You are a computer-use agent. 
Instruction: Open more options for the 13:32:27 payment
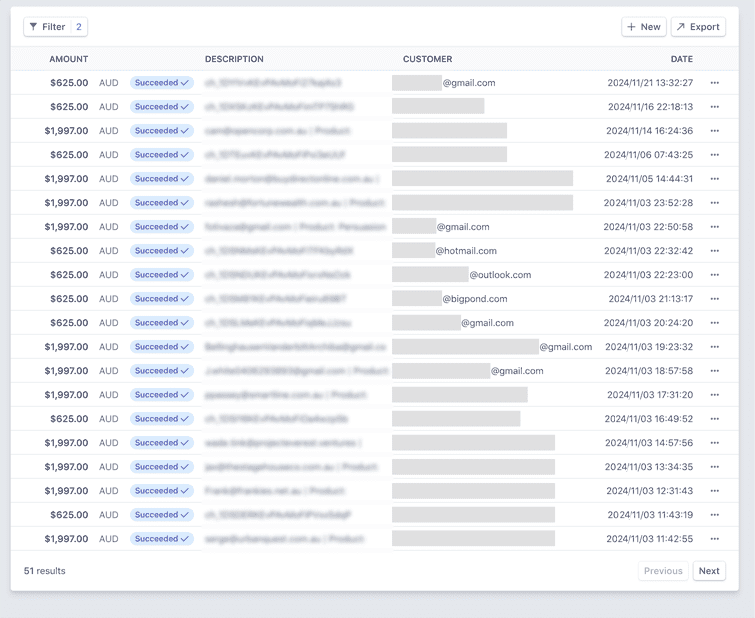point(715,83)
